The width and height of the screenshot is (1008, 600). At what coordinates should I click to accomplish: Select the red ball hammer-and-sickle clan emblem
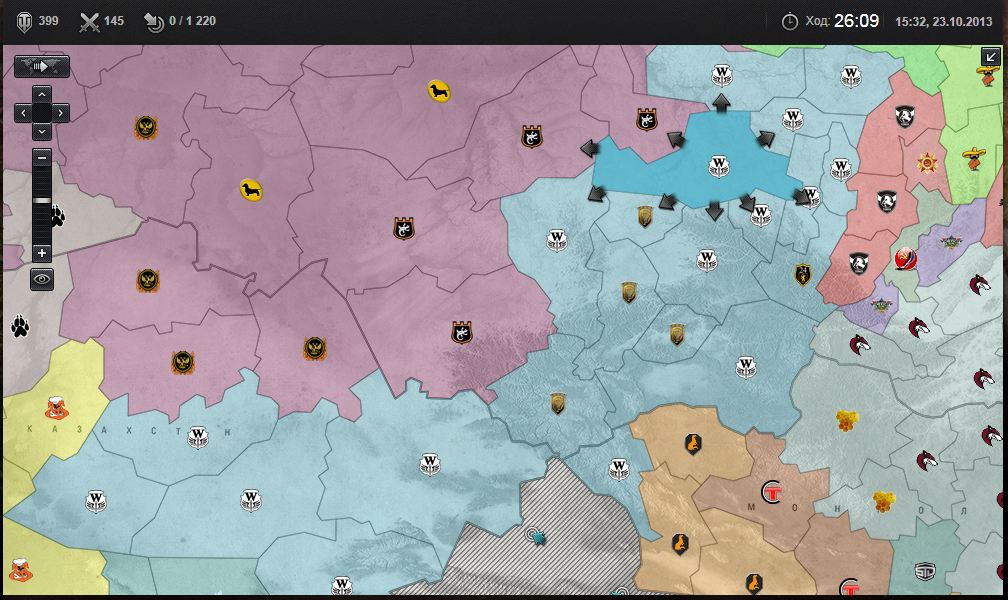[x=906, y=259]
